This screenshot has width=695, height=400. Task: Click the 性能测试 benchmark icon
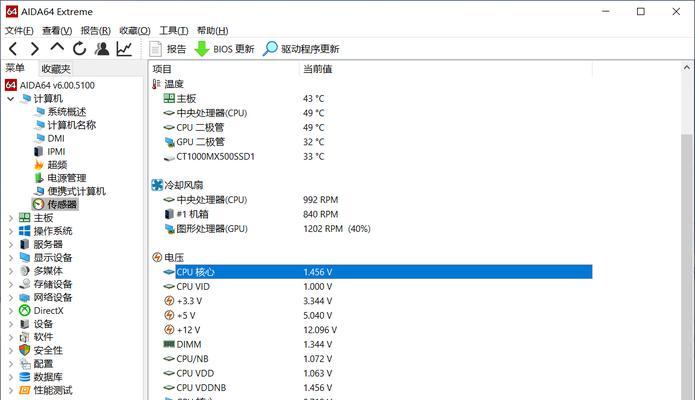(x=25, y=390)
